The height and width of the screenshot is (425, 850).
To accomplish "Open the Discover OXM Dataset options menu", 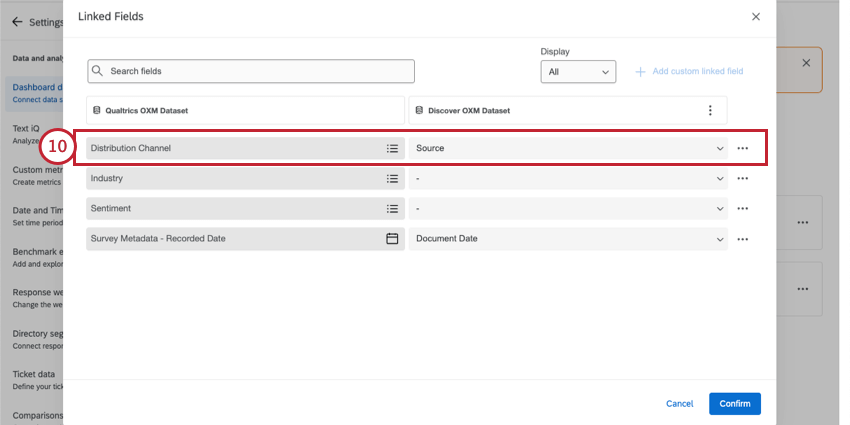I will coord(710,110).
